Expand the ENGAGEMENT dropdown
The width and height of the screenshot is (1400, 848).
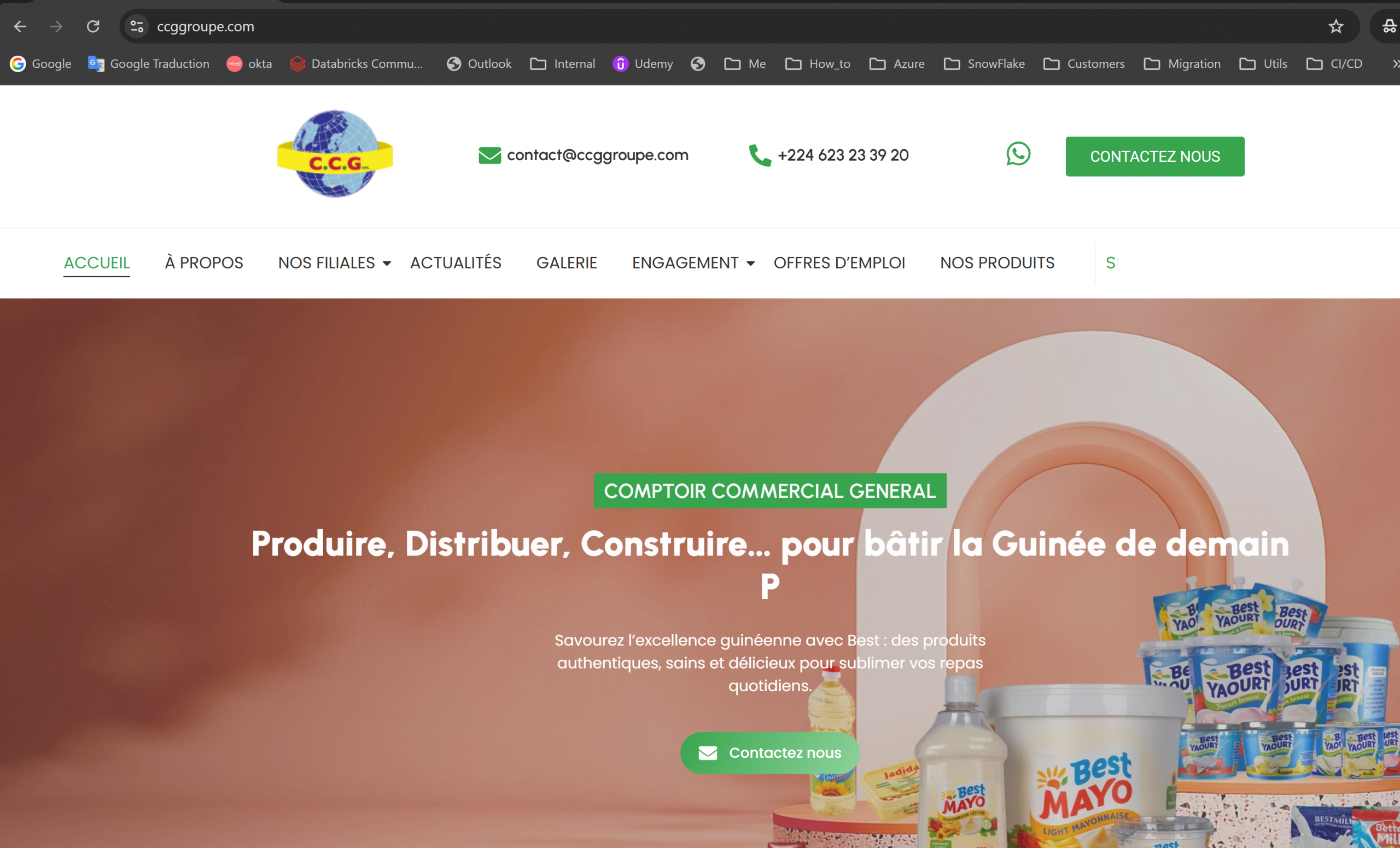click(x=750, y=264)
